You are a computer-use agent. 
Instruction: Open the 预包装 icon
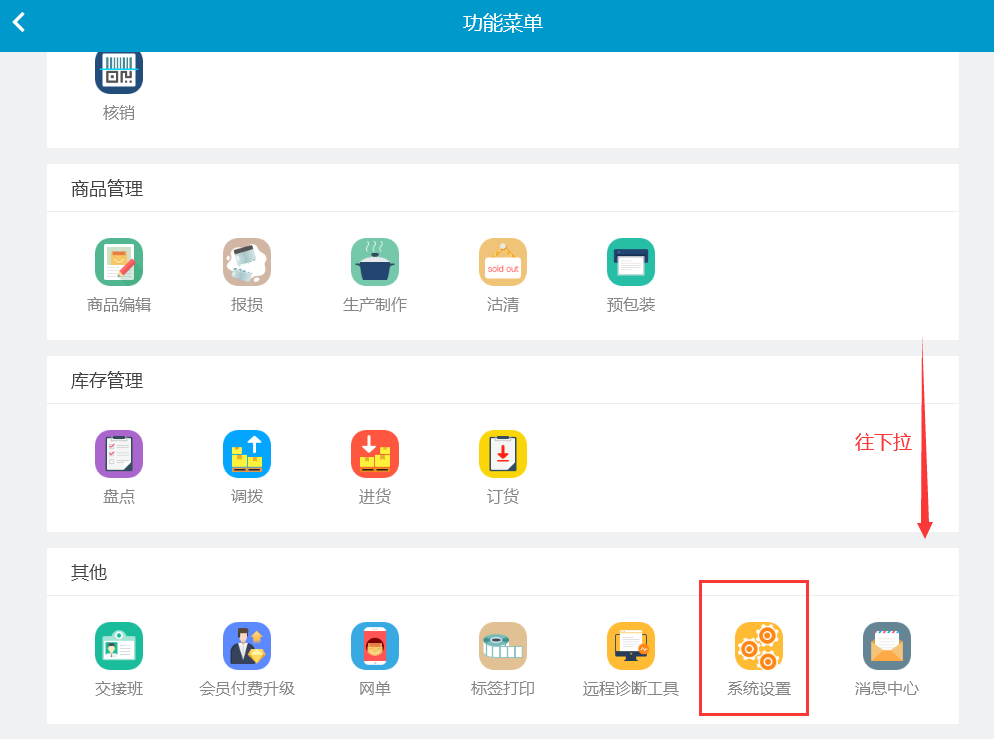[631, 262]
